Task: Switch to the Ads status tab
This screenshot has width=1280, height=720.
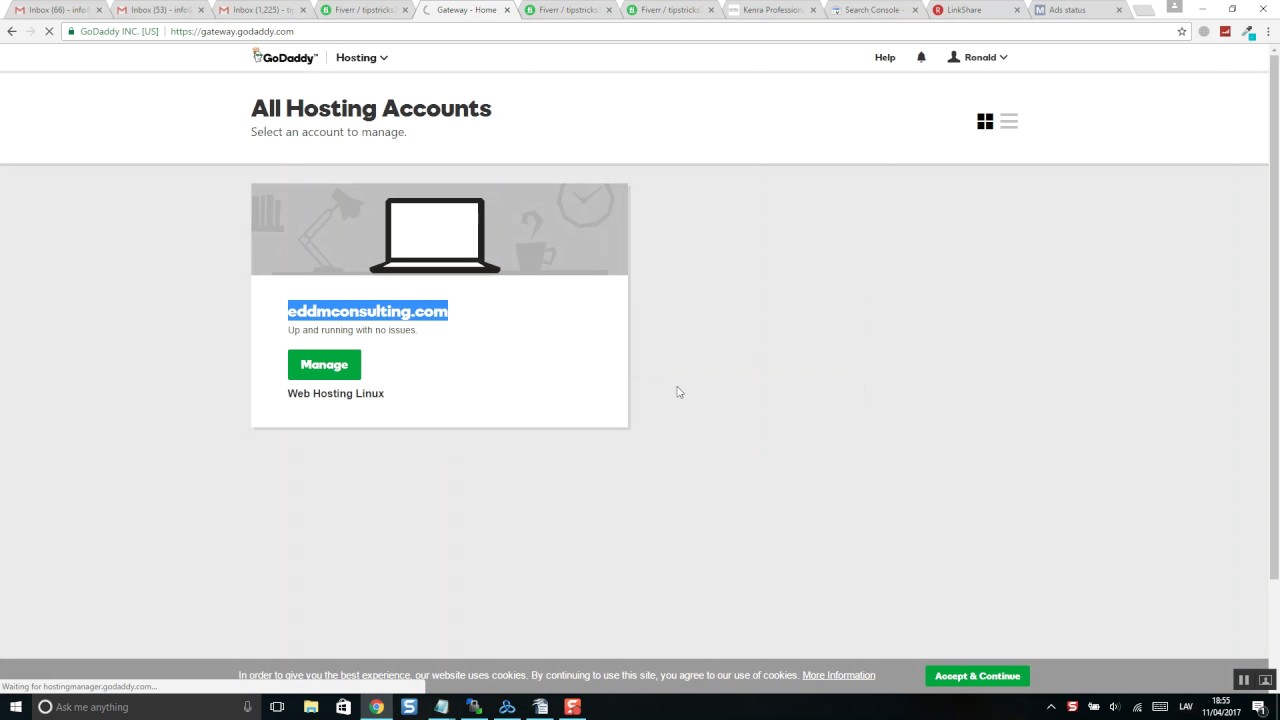Action: click(x=1077, y=10)
